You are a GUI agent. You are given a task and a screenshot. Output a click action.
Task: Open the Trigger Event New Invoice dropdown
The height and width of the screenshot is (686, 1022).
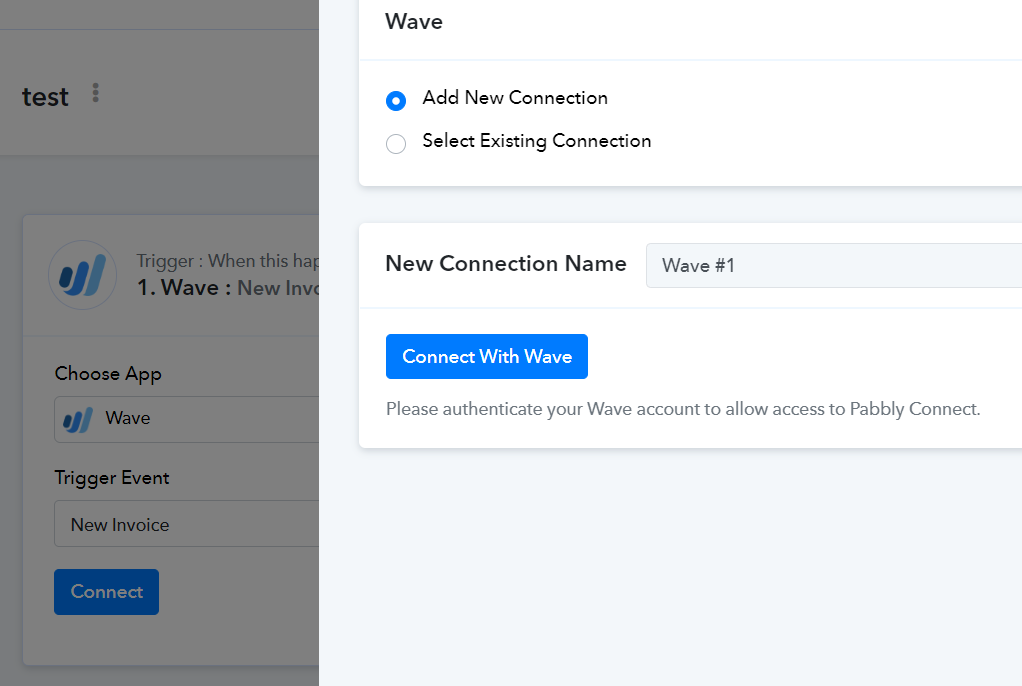click(x=186, y=524)
